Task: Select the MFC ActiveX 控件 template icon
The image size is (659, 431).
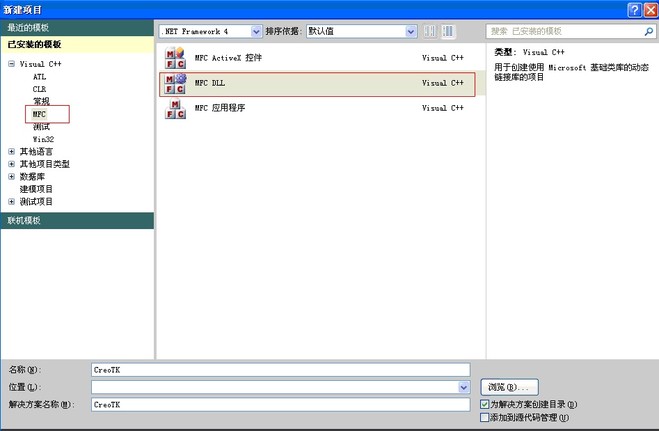Action: click(x=175, y=58)
